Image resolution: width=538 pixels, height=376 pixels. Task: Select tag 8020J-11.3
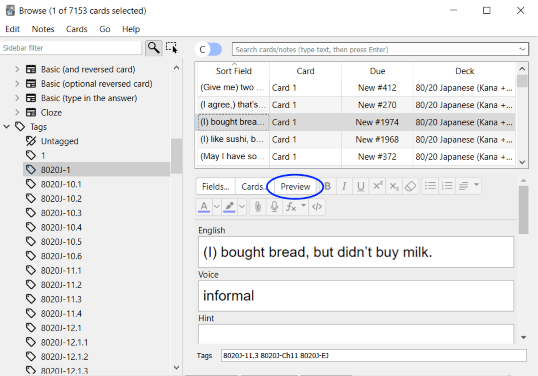[x=96, y=299]
